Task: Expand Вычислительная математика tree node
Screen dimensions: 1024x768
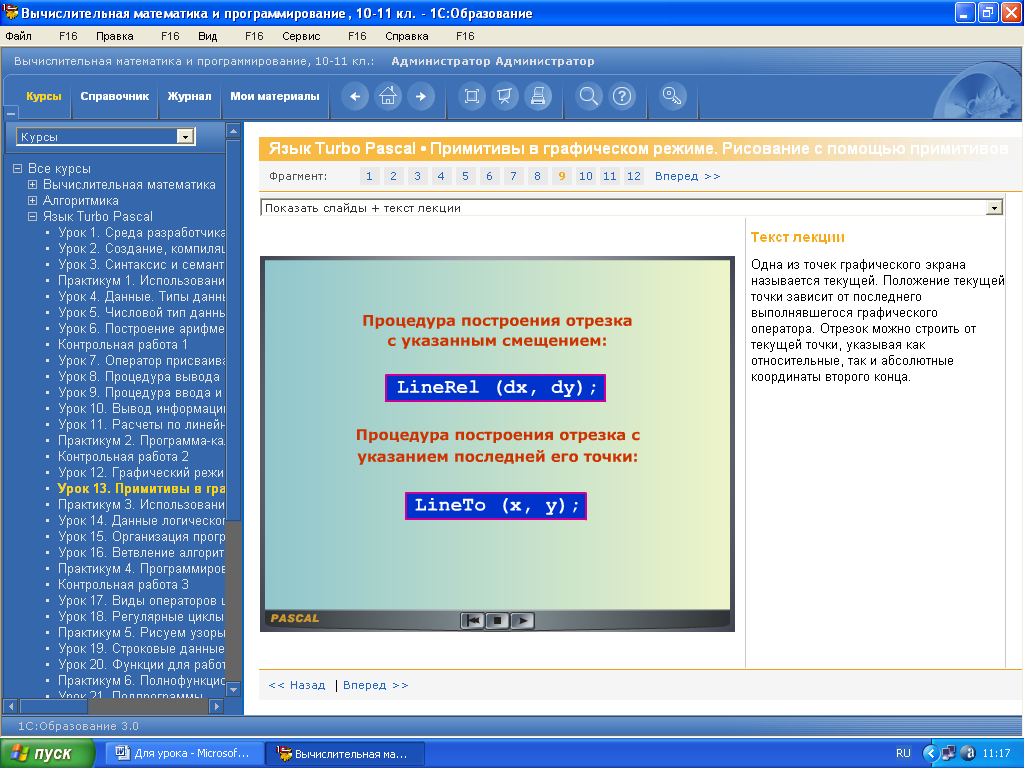Action: pos(33,184)
